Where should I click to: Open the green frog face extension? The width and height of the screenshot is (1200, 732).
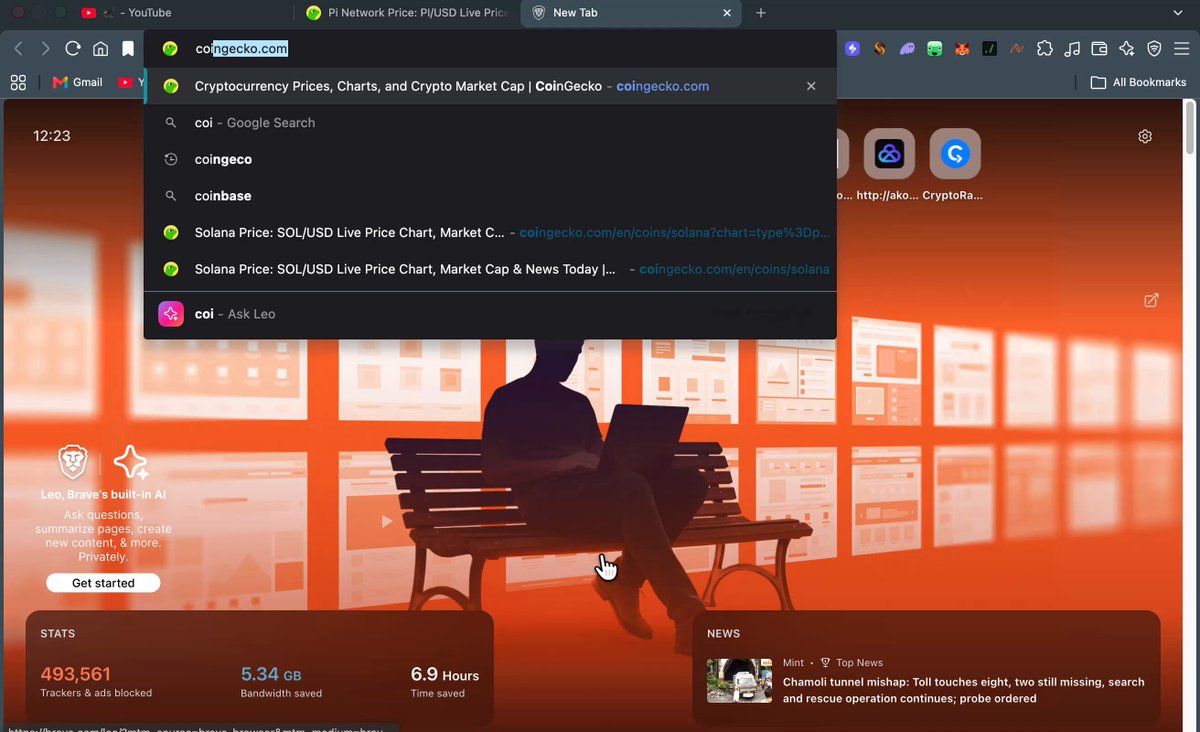tap(934, 48)
